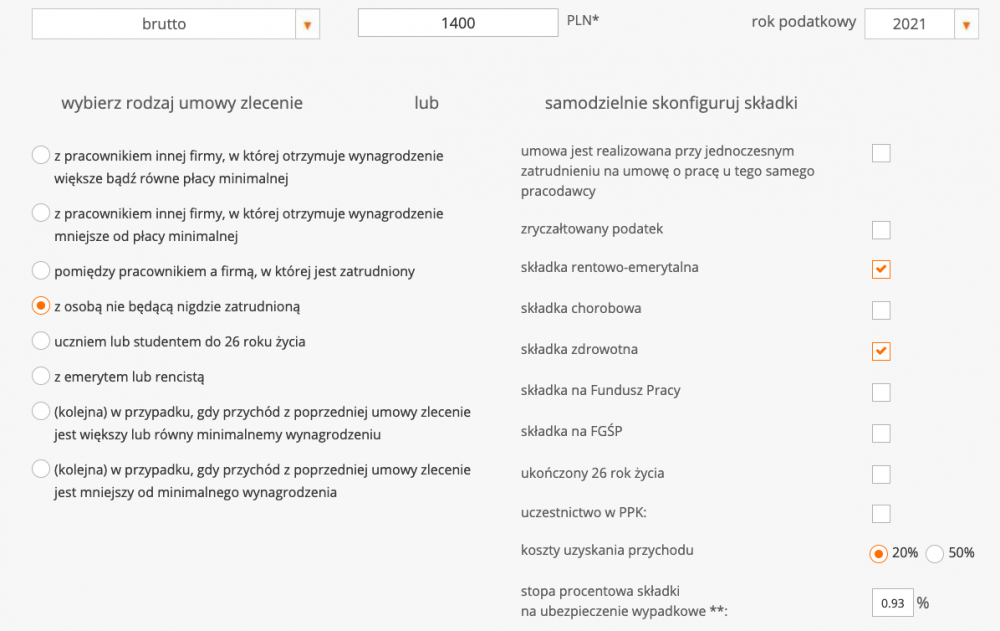The image size is (1000, 631).
Task: Select 50% koszty uzyskania przychodu
Action: pyautogui.click(x=936, y=553)
